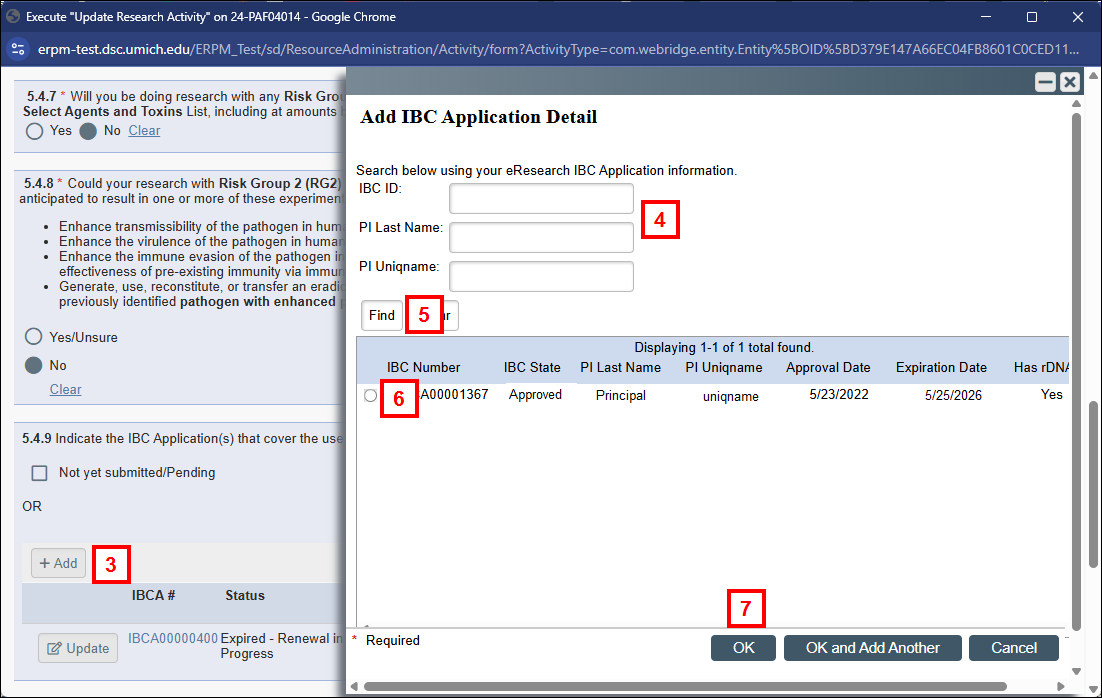Click the Find button to search
Image resolution: width=1102 pixels, height=698 pixels.
tap(381, 314)
